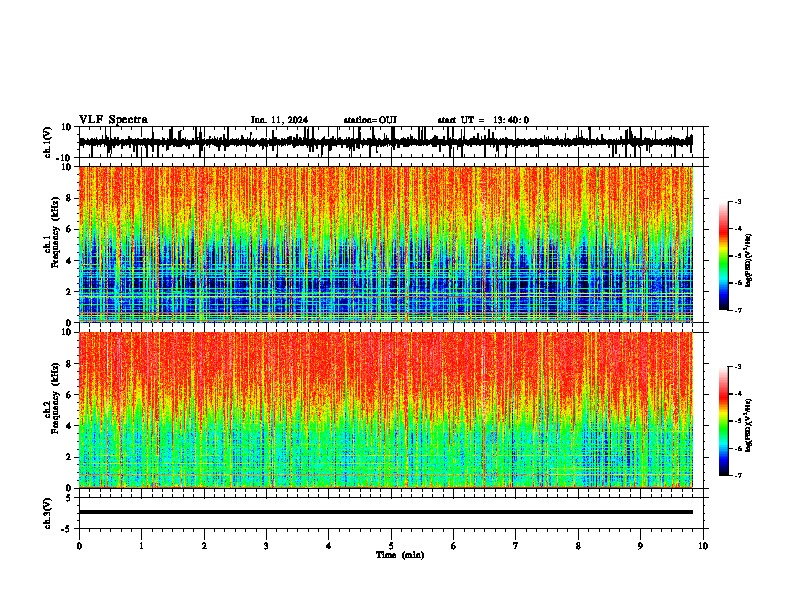
Task: Select the date text "Jan. 11, 2024"
Action: 279,120
